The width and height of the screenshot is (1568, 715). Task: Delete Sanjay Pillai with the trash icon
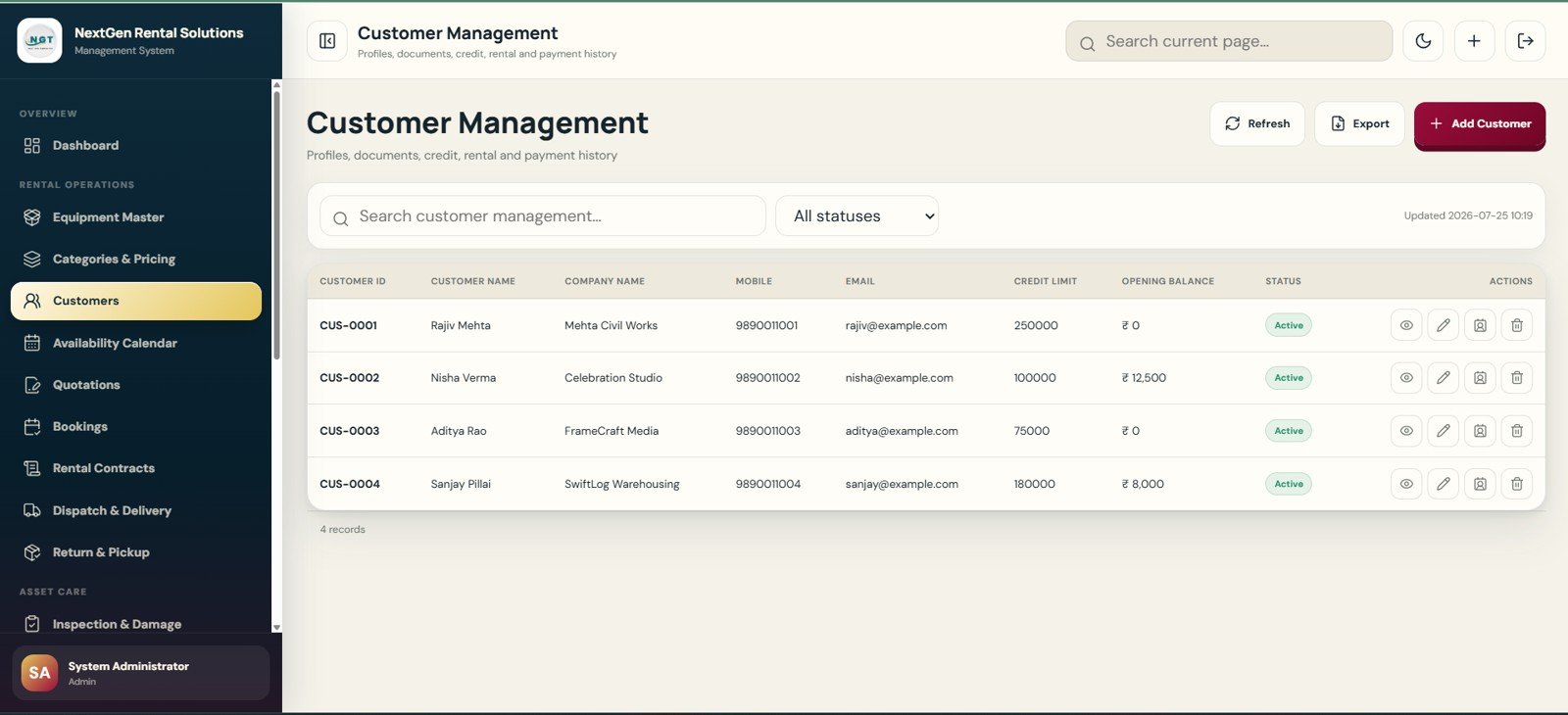(x=1517, y=483)
